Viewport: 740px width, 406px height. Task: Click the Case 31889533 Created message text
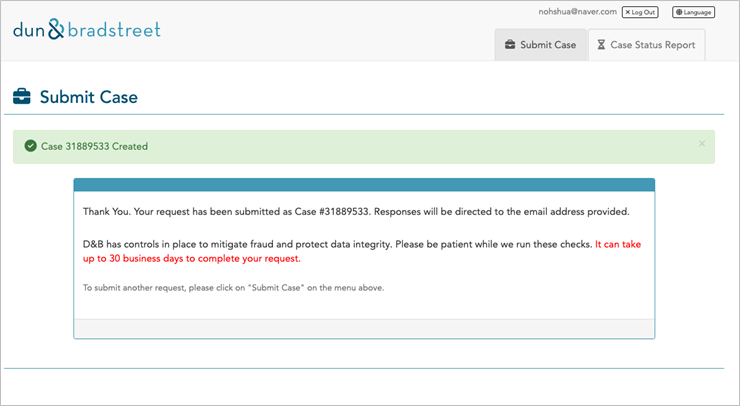coord(94,146)
